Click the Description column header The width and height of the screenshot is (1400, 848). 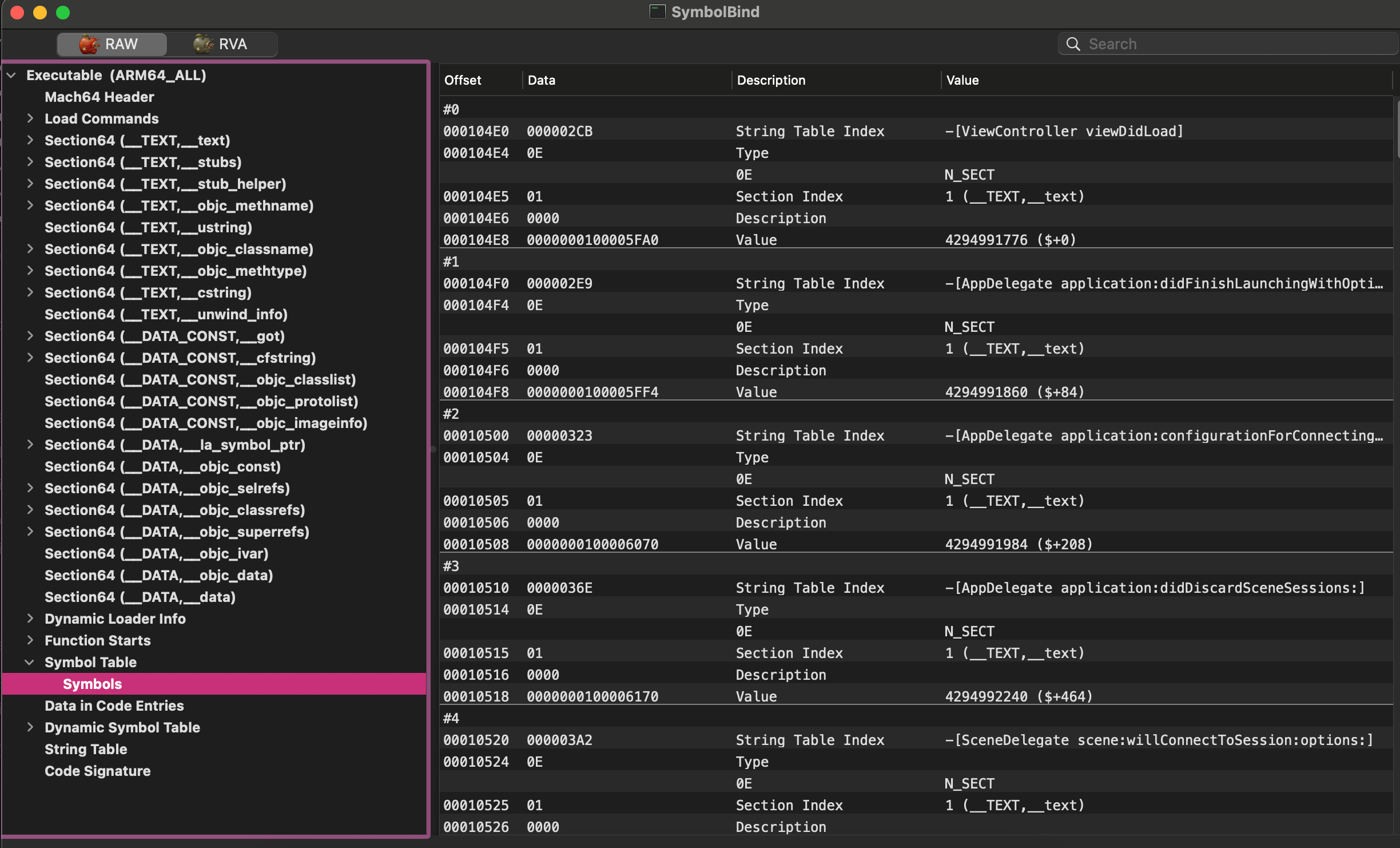[836, 80]
